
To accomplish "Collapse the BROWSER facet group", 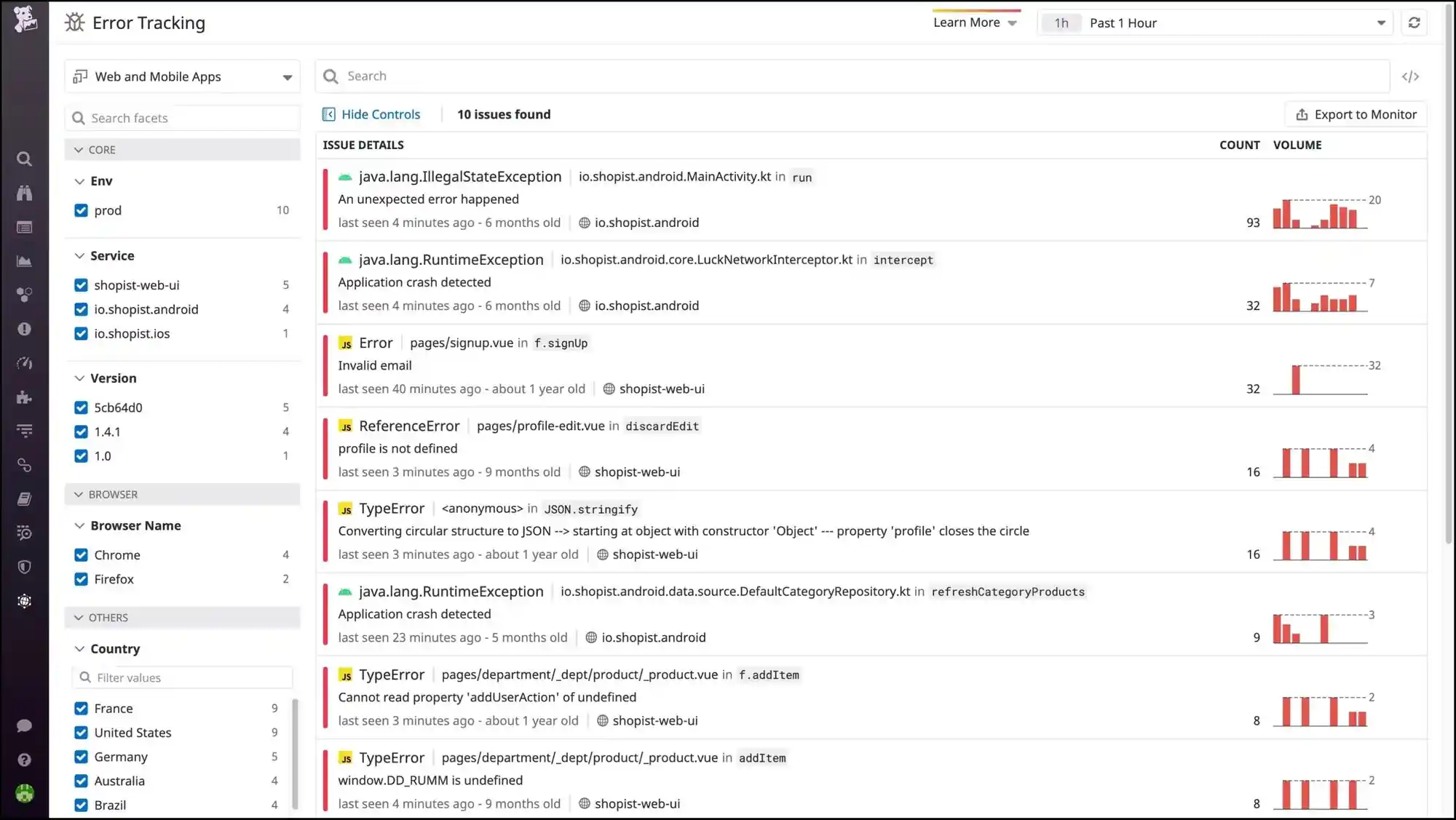I will pos(182,494).
